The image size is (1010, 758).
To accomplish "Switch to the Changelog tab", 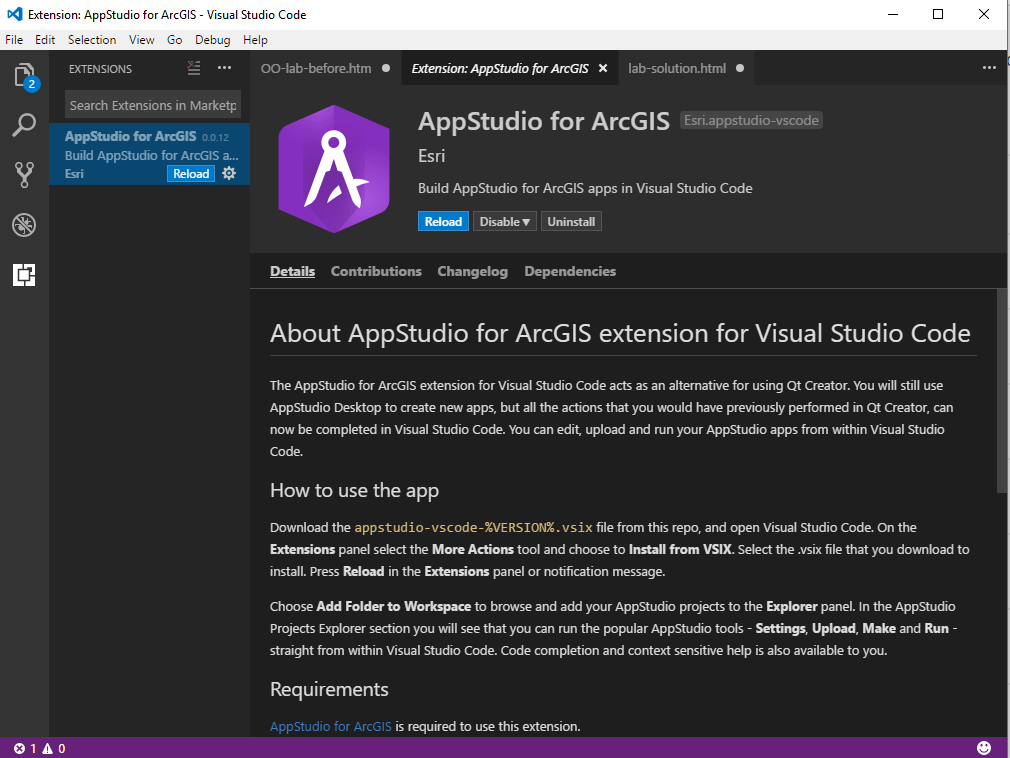I will pyautogui.click(x=472, y=271).
